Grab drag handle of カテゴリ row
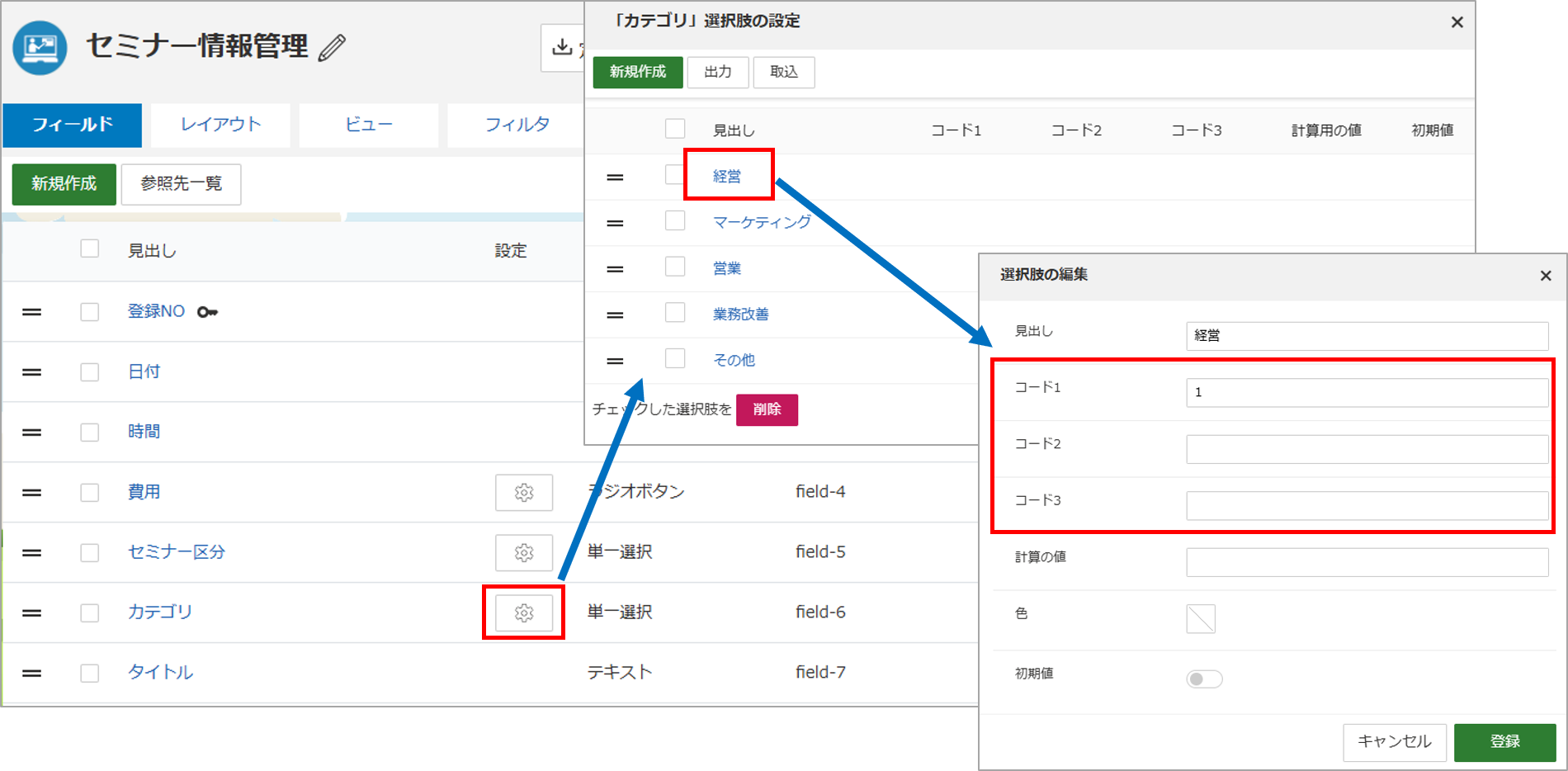The width and height of the screenshot is (1568, 771). [31, 613]
